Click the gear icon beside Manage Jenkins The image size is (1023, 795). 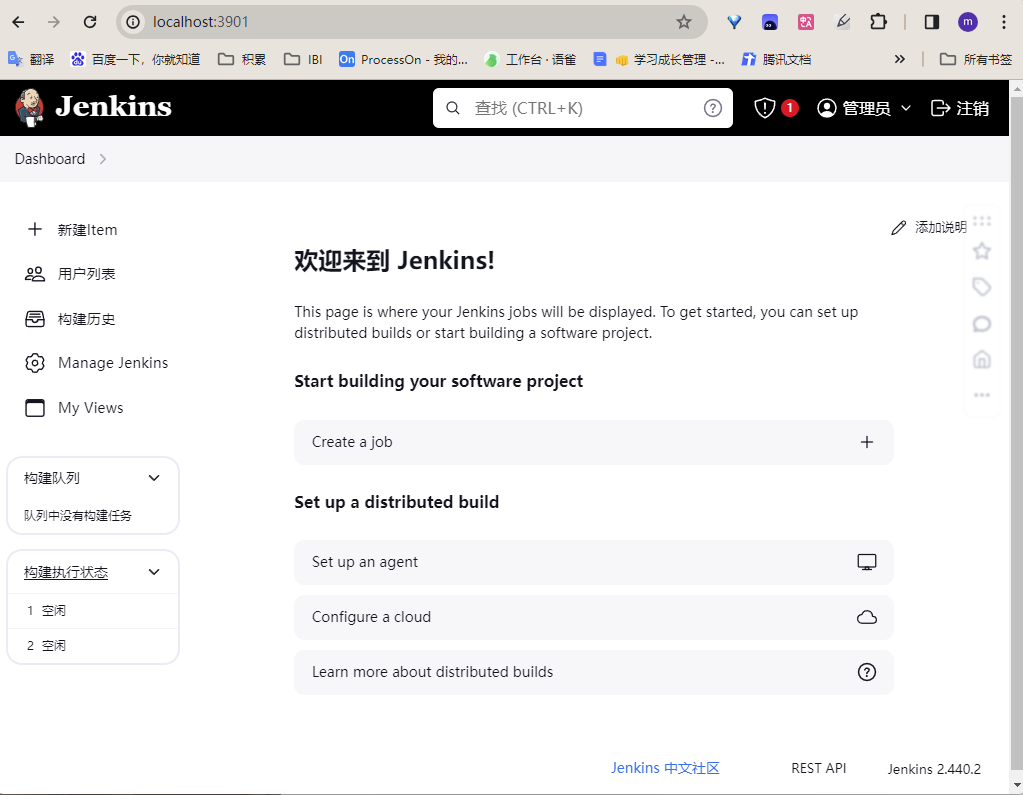pos(35,363)
